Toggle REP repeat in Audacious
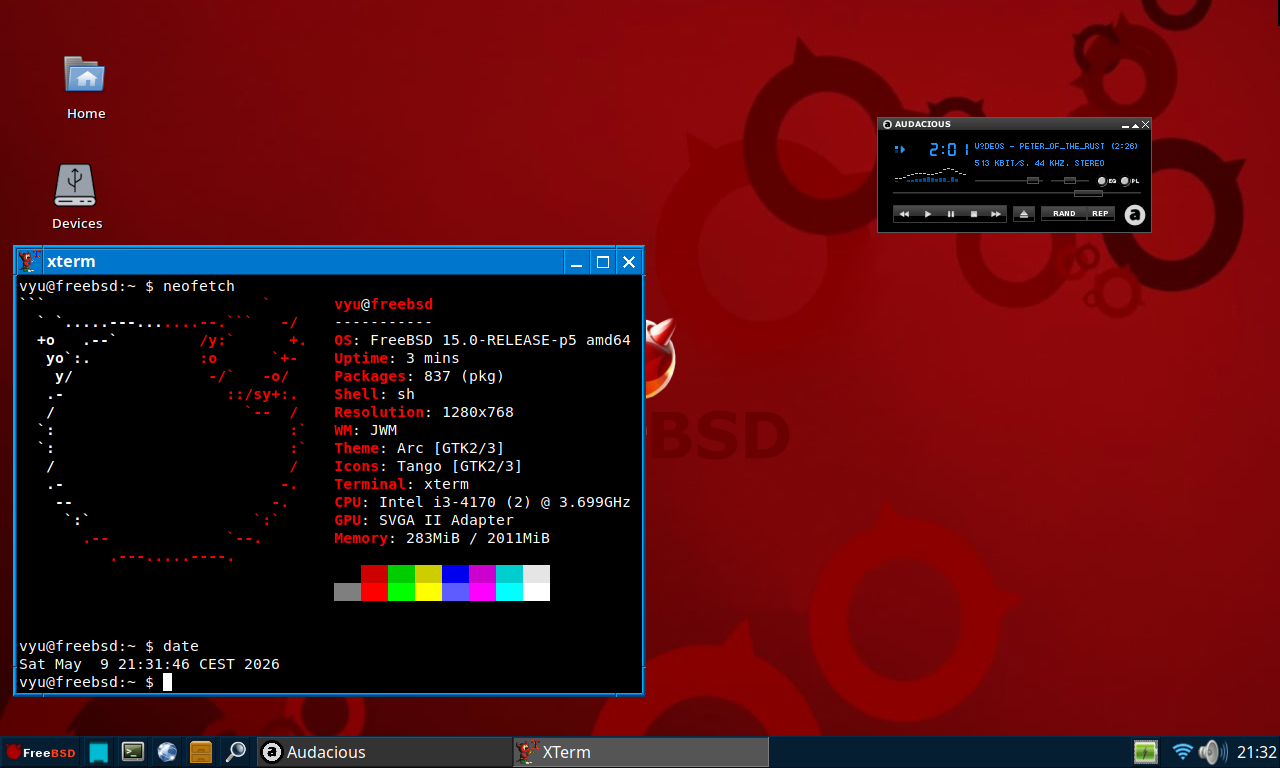1280x768 pixels. tap(1100, 214)
